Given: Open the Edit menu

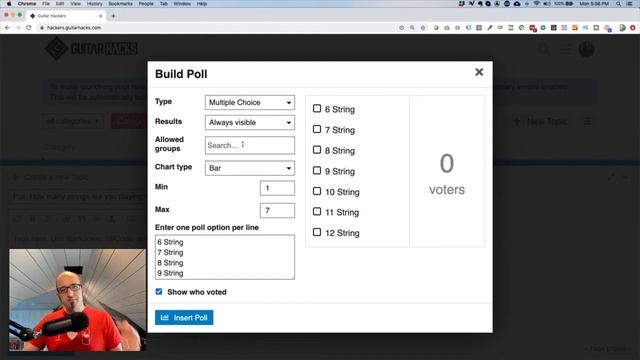Looking at the screenshot, I should [60, 4].
